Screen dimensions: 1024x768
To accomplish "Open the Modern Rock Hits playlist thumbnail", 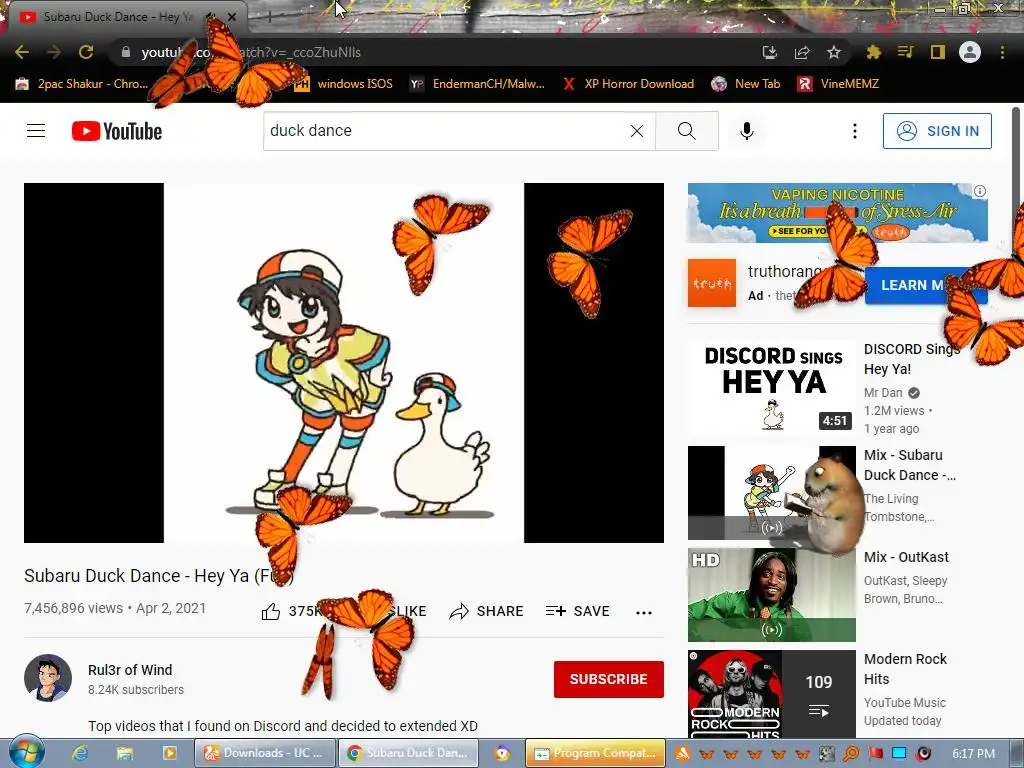I will pos(771,694).
